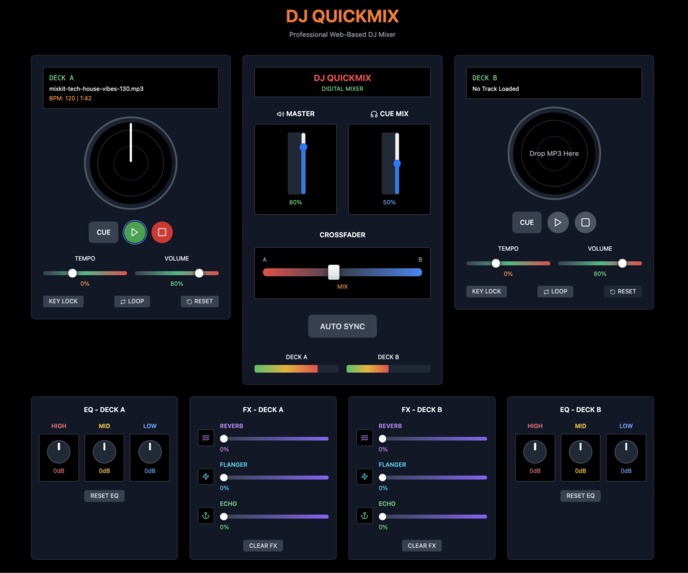Click the AUTO SYNC button
The width and height of the screenshot is (688, 573).
(342, 326)
